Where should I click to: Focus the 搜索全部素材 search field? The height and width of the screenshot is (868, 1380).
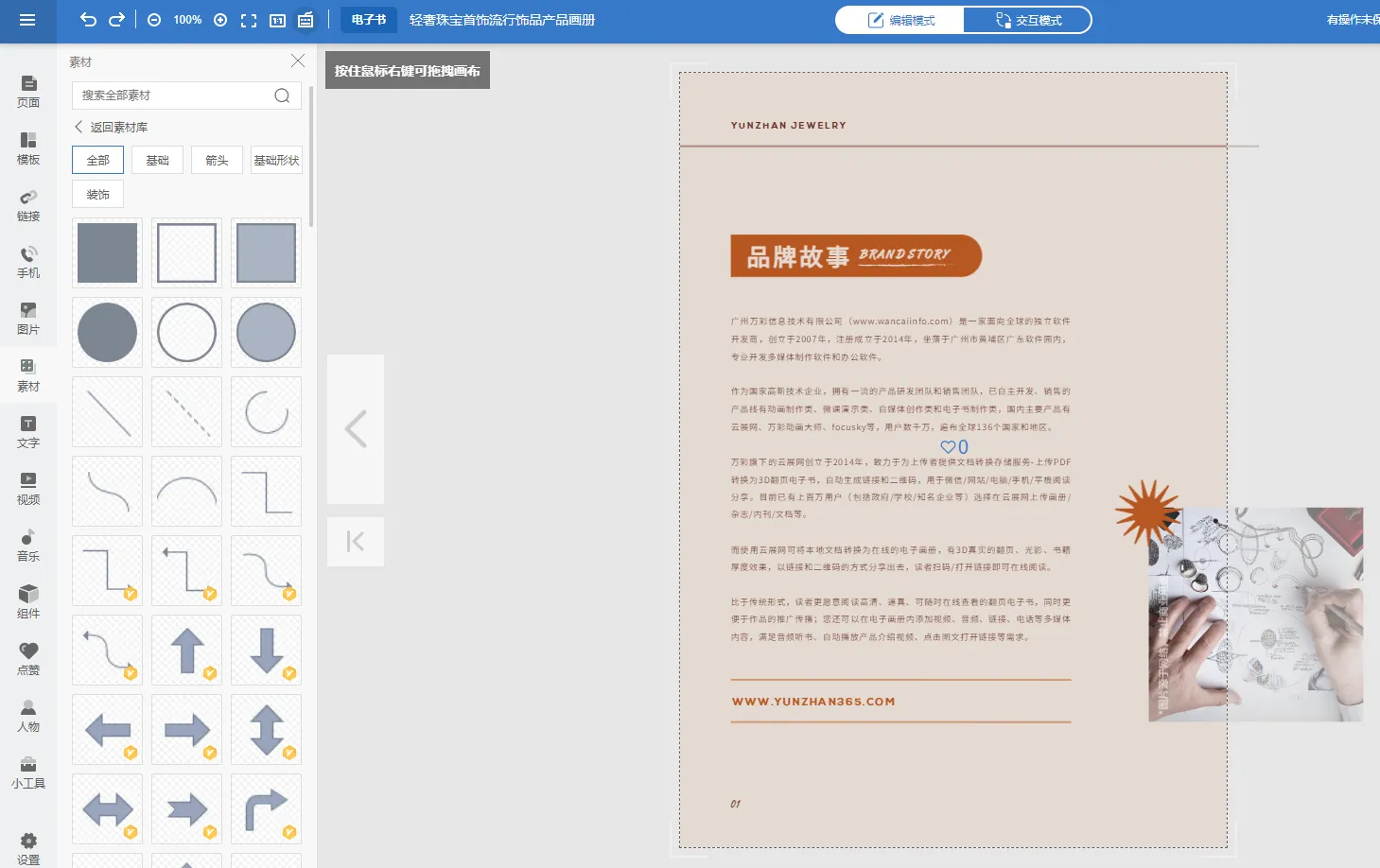click(186, 95)
